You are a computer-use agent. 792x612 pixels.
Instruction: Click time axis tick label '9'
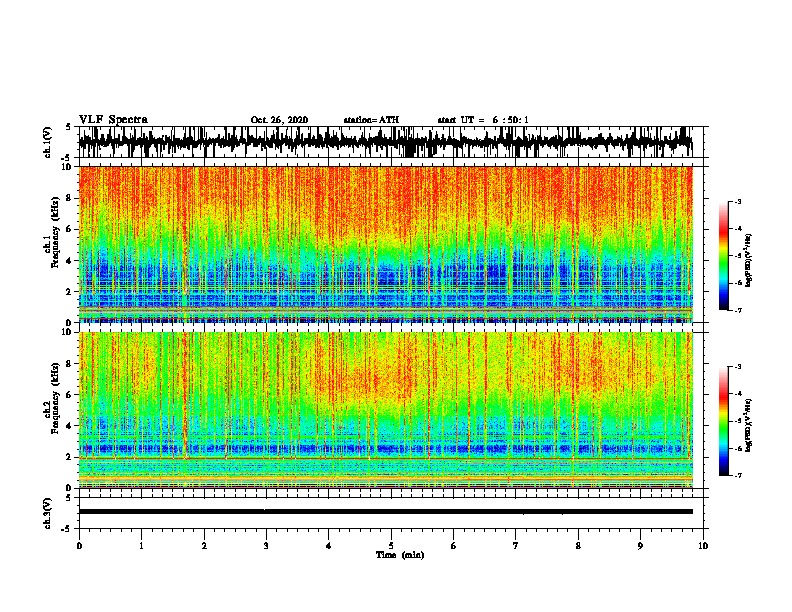(640, 546)
